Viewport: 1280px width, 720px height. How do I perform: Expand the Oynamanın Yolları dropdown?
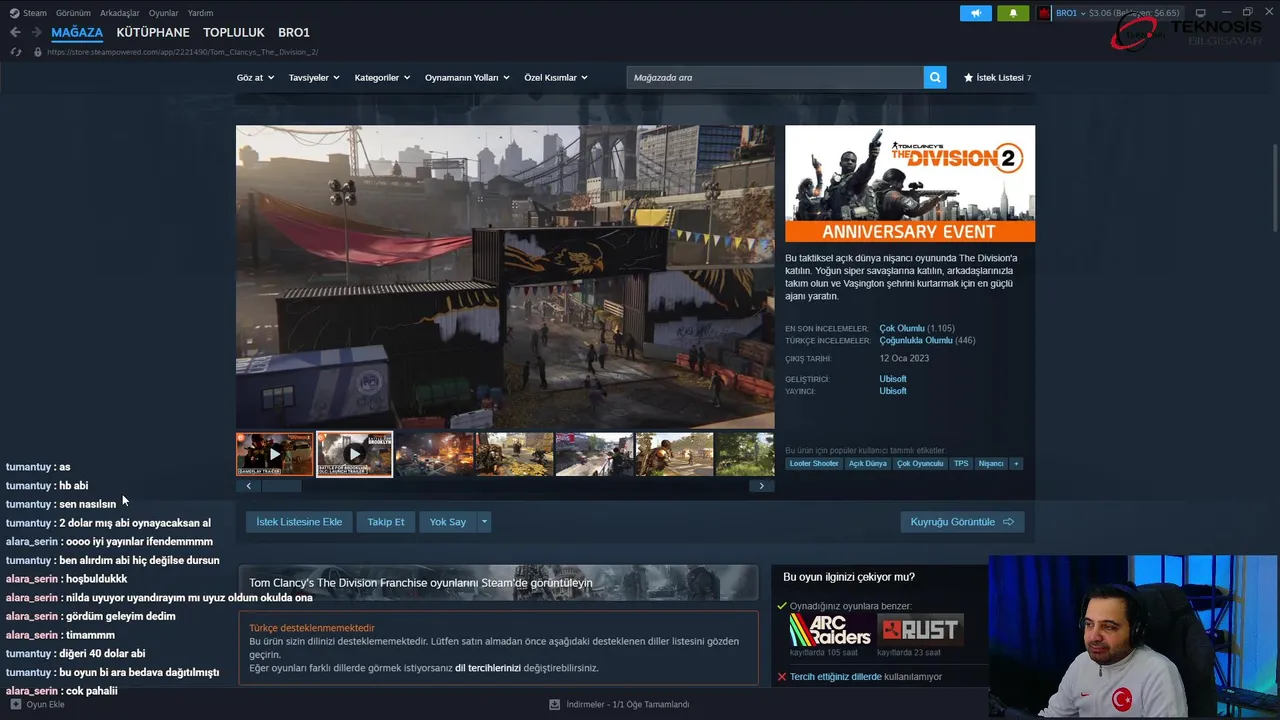[x=467, y=77]
